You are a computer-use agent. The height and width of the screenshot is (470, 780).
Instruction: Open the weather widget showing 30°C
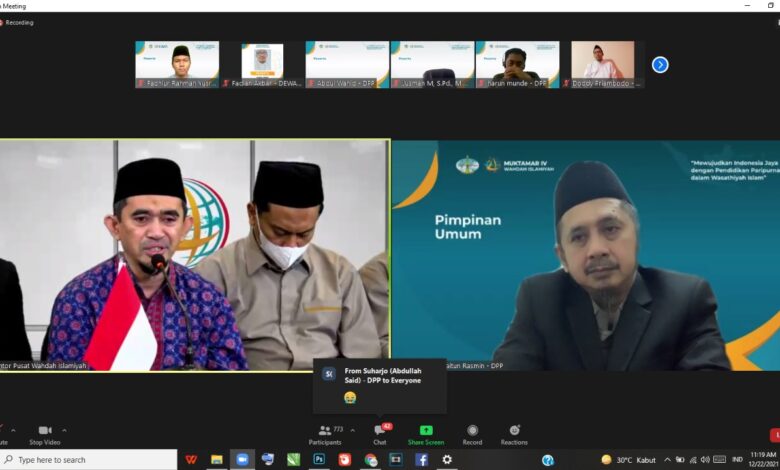630,460
